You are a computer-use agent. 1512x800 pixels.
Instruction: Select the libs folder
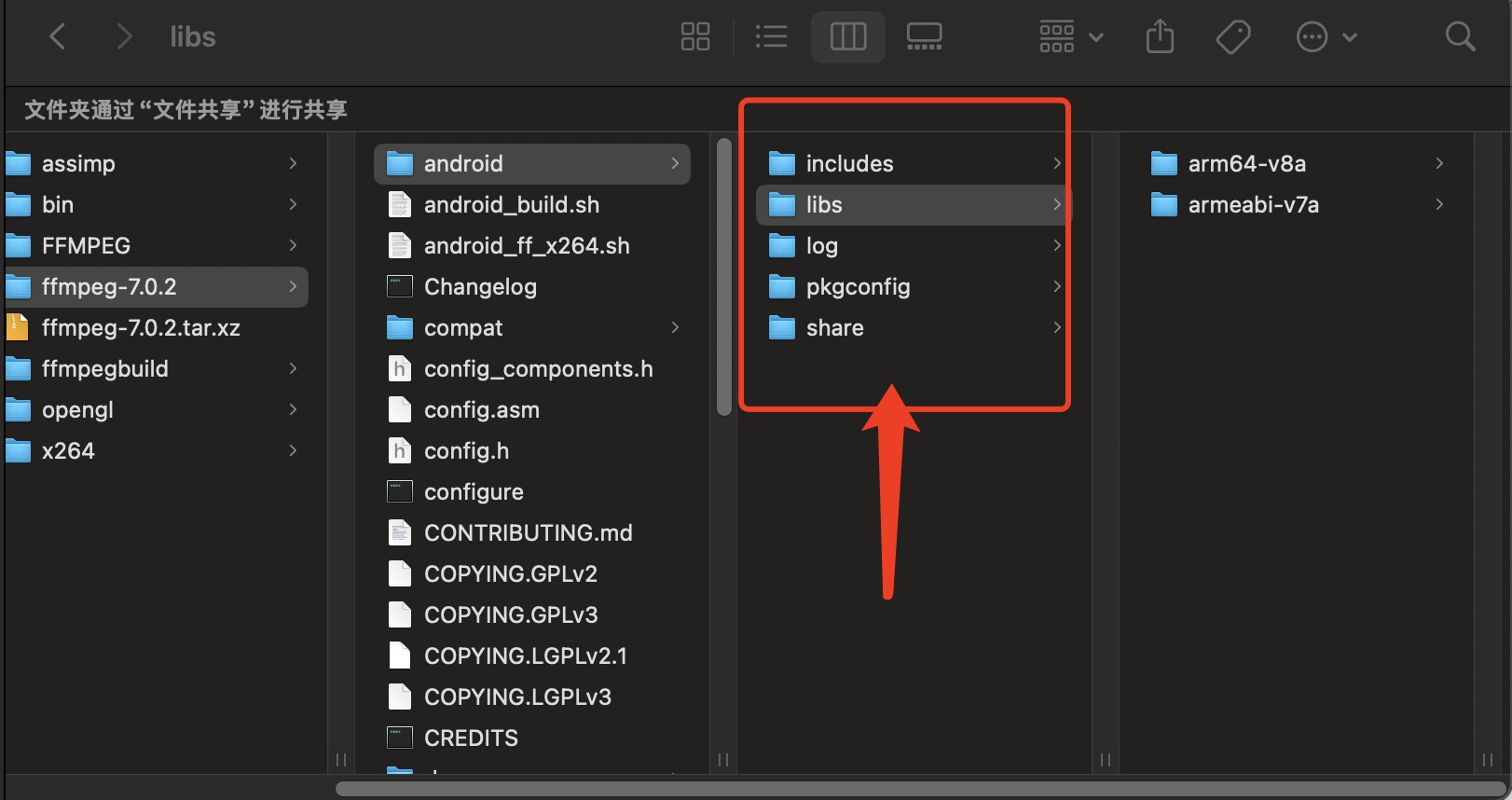coord(914,205)
